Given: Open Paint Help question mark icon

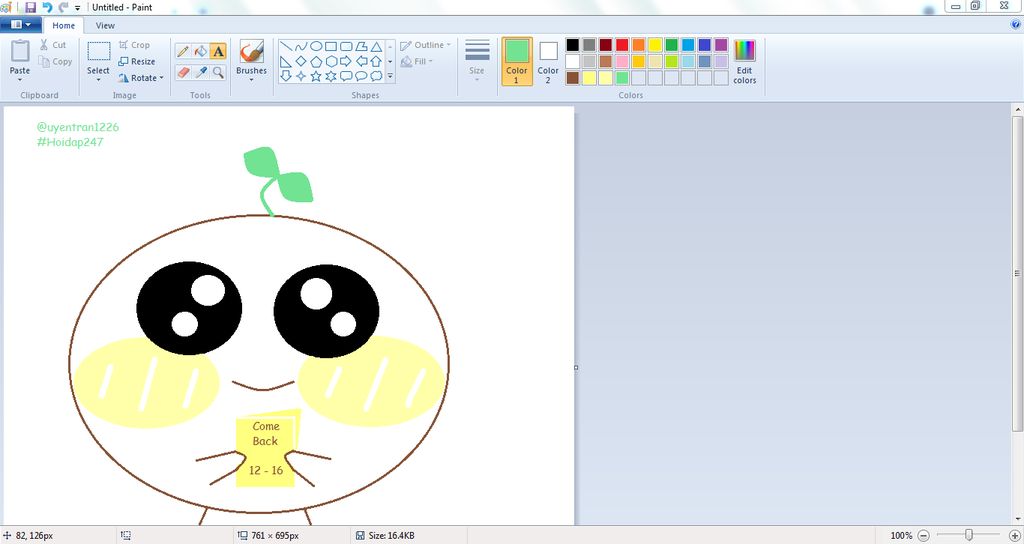Looking at the screenshot, I should coord(1016,25).
